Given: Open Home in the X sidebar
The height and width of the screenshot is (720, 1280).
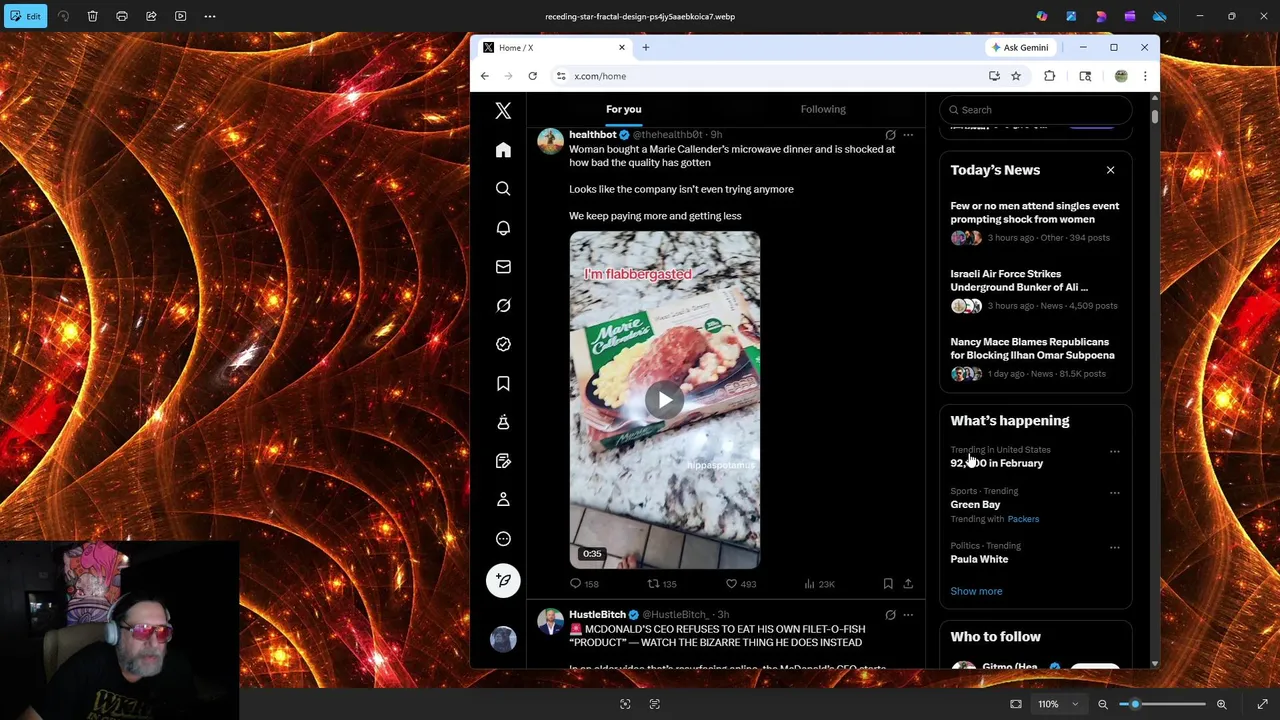Looking at the screenshot, I should (x=503, y=150).
